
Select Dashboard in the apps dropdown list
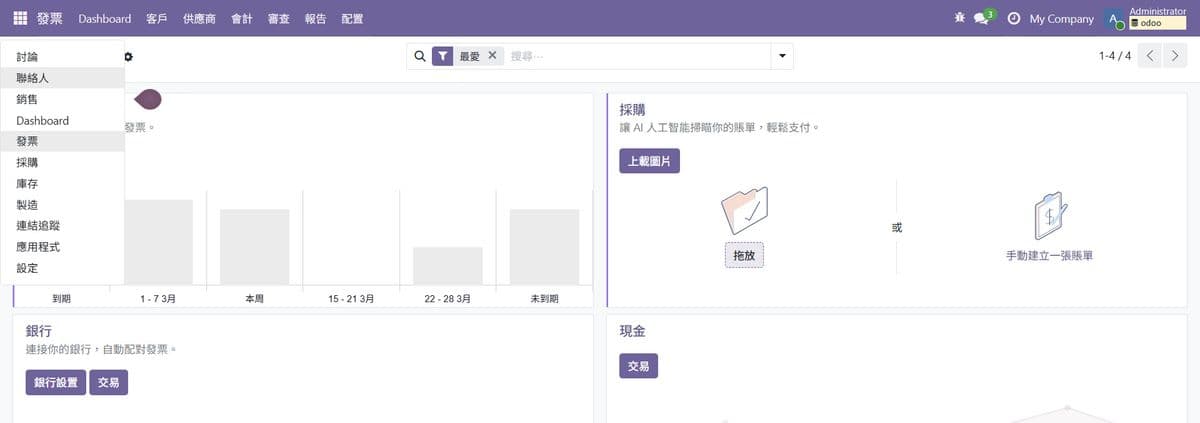[62, 120]
